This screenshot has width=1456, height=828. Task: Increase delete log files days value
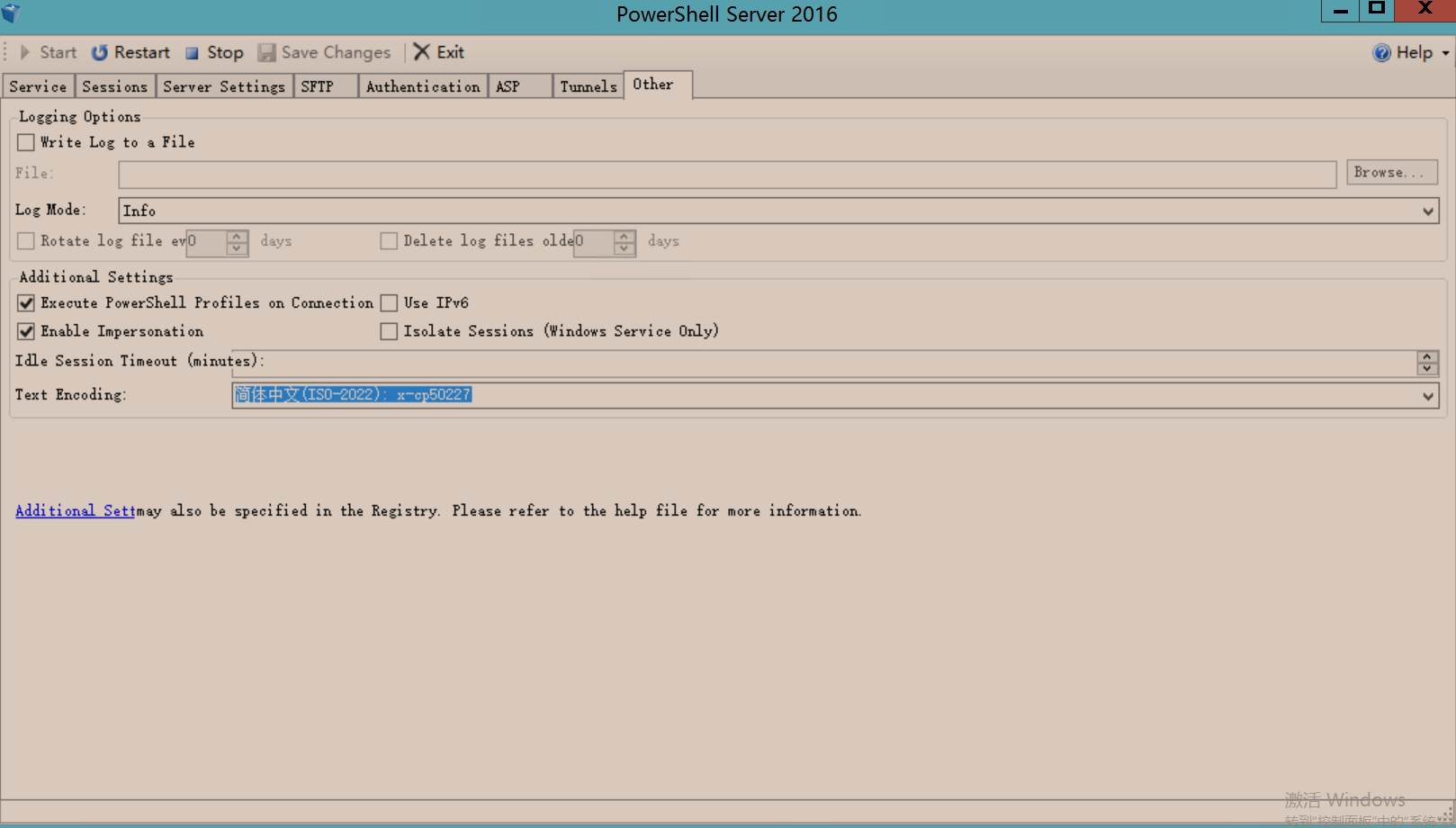625,236
